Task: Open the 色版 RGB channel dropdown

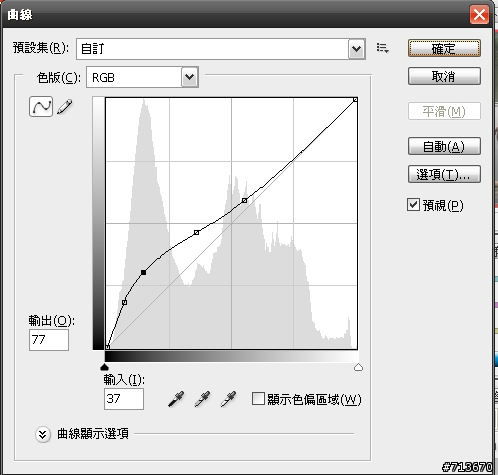Action: (x=142, y=77)
